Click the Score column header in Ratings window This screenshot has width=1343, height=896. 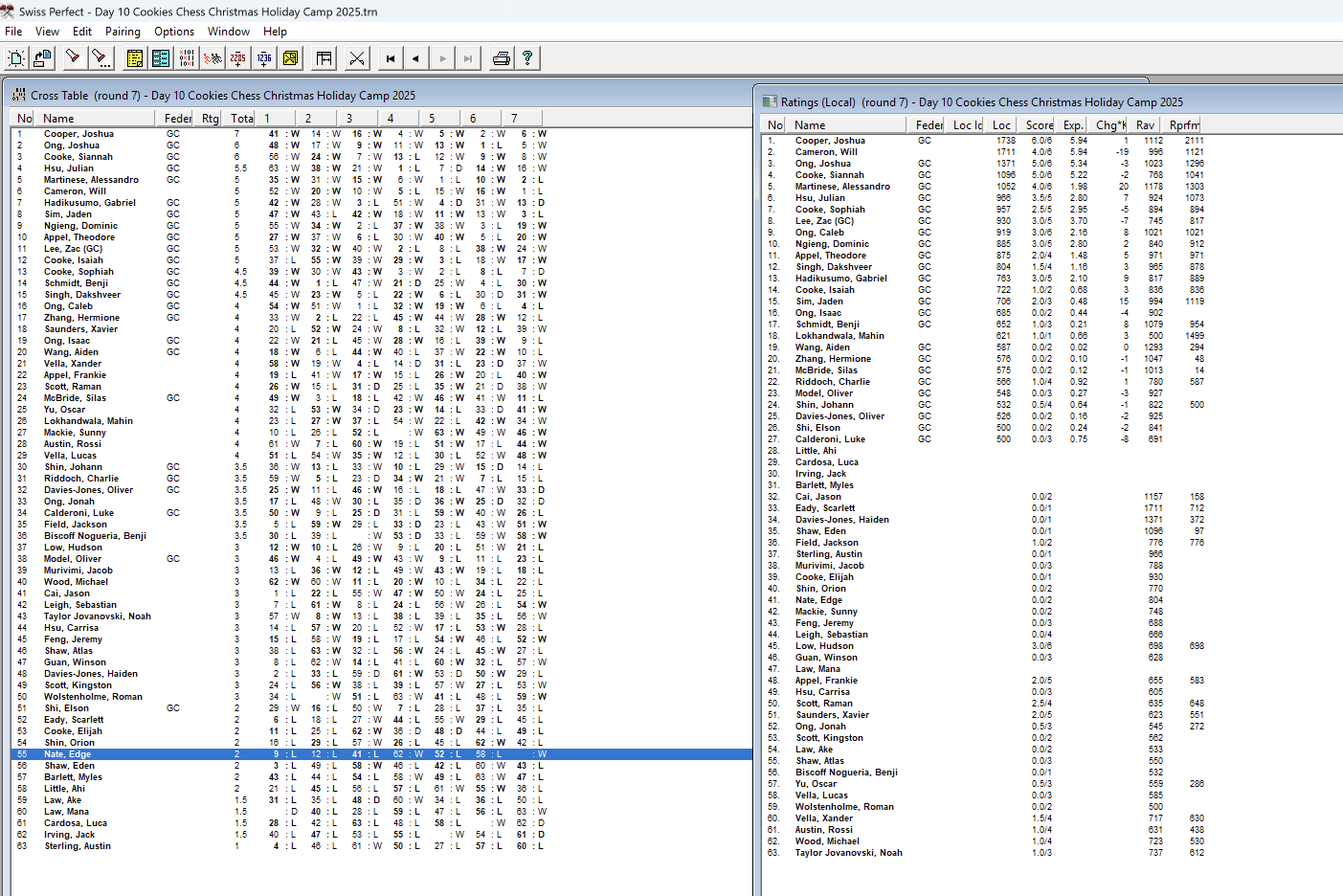pos(1039,124)
